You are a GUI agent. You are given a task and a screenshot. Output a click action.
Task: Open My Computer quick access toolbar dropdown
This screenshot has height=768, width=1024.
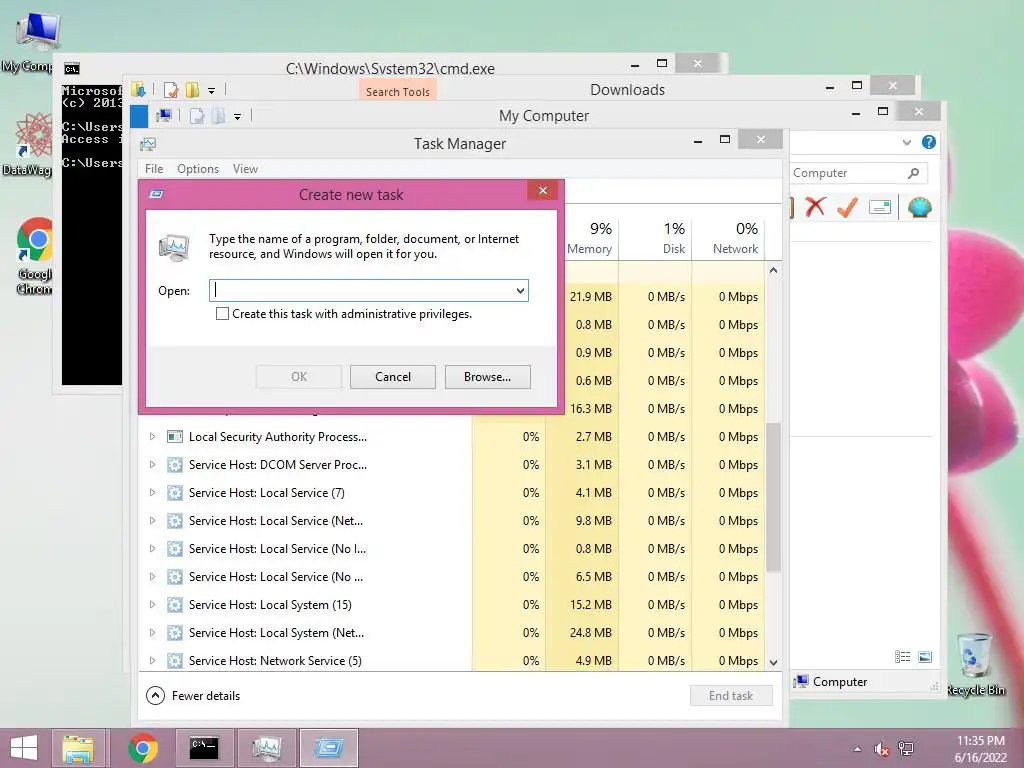tap(238, 117)
